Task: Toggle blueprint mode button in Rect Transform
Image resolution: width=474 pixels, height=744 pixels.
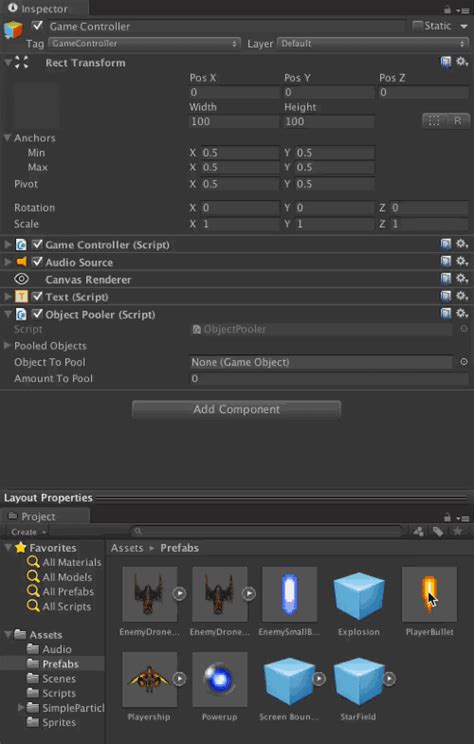Action: coord(434,121)
